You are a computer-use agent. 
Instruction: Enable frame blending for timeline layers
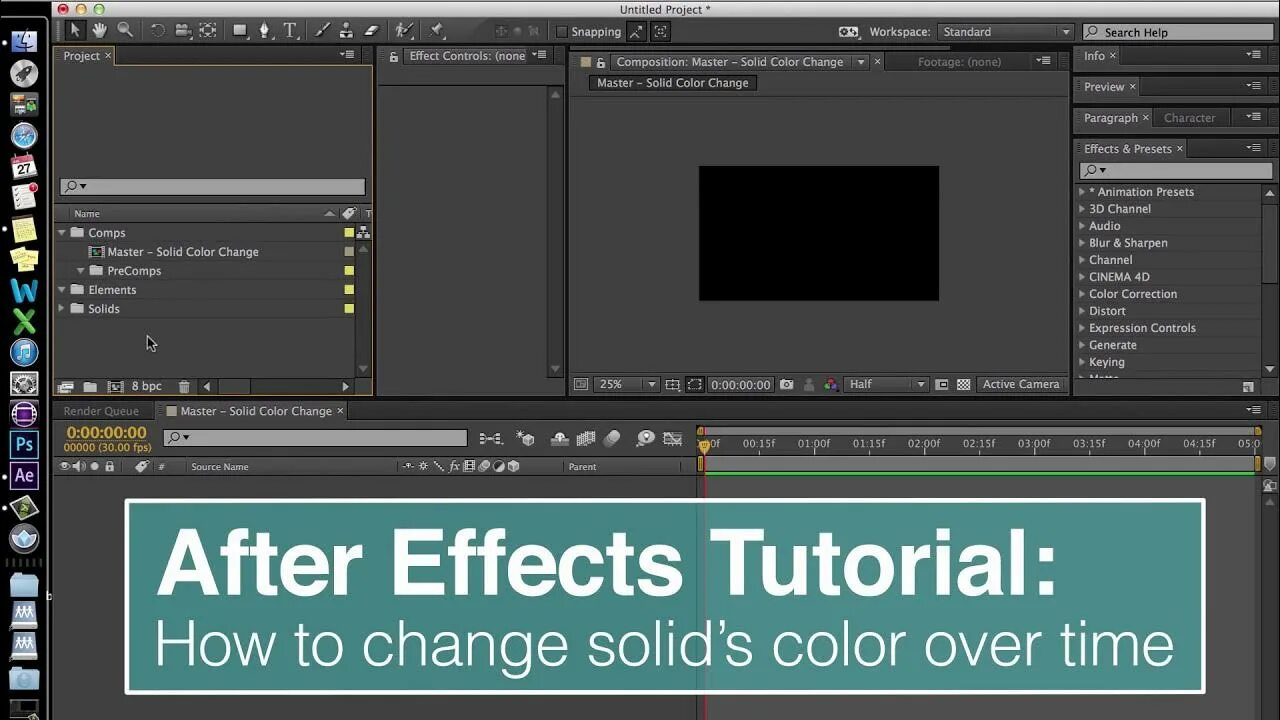(586, 438)
